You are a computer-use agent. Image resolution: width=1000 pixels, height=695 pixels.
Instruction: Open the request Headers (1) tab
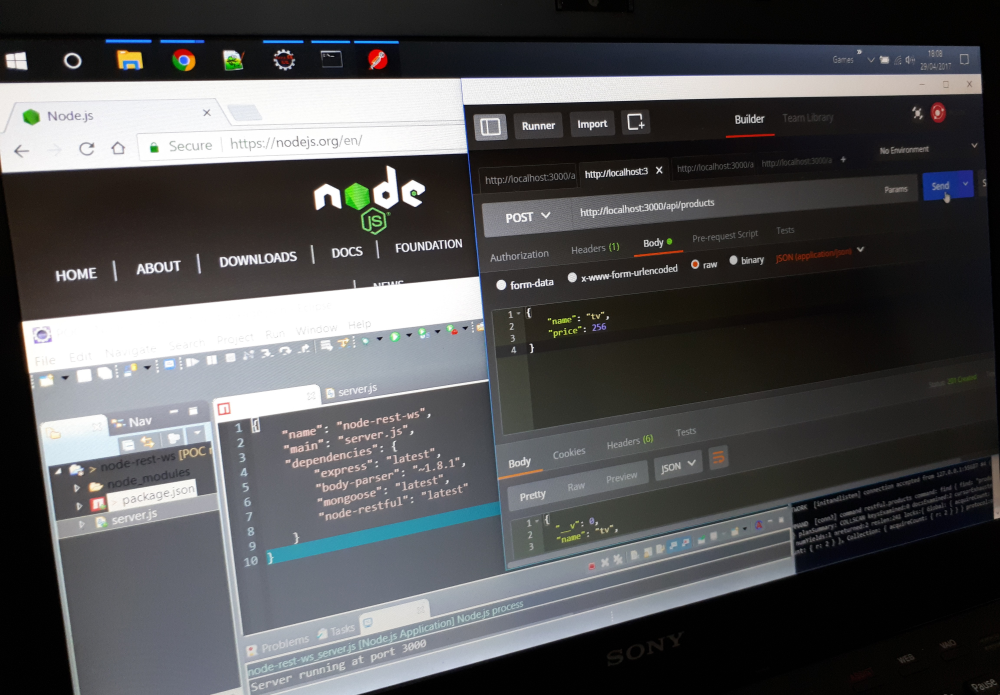click(595, 248)
